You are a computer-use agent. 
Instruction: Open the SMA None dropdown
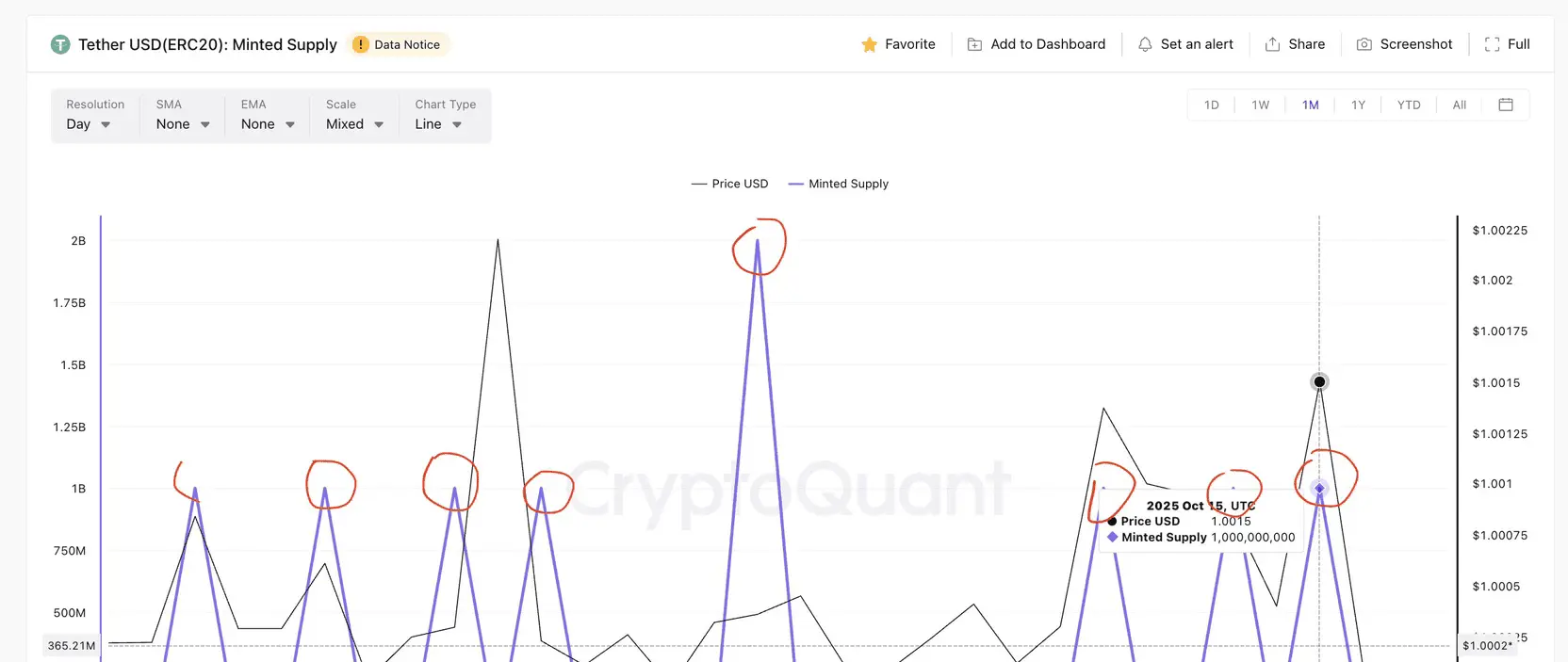click(x=183, y=124)
